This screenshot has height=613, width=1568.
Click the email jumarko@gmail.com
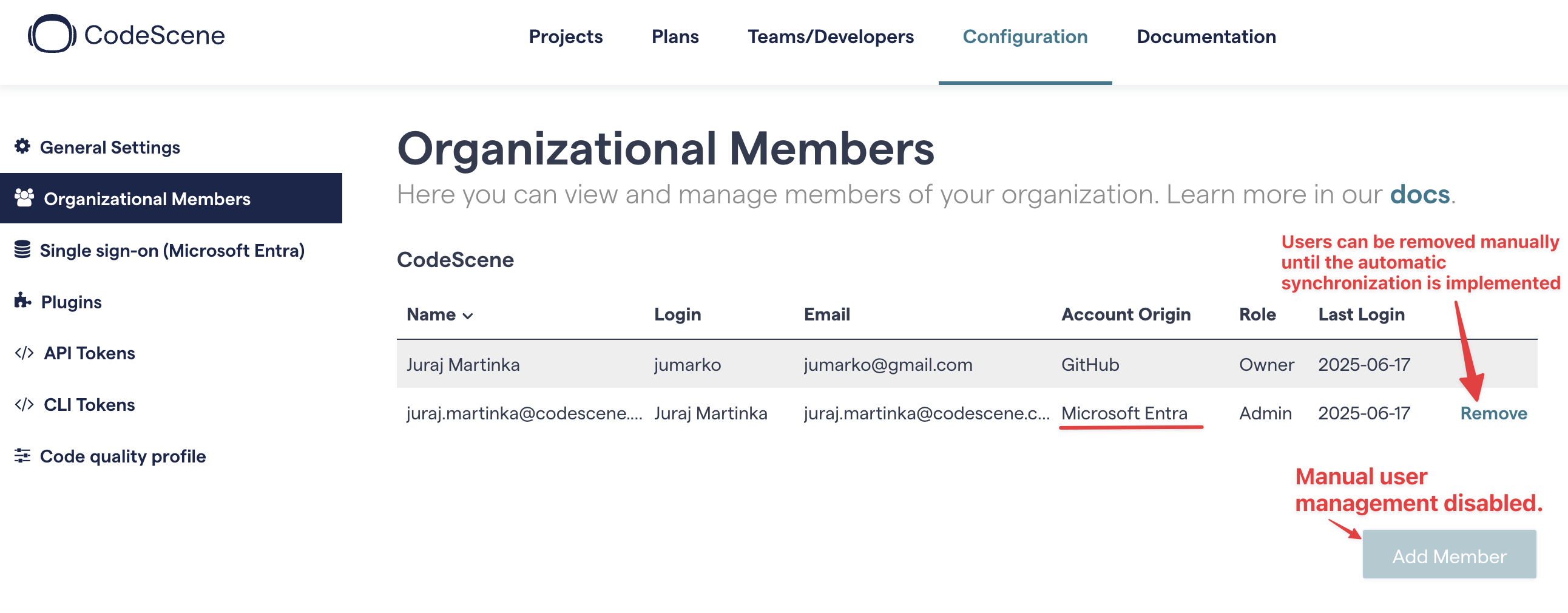point(888,364)
